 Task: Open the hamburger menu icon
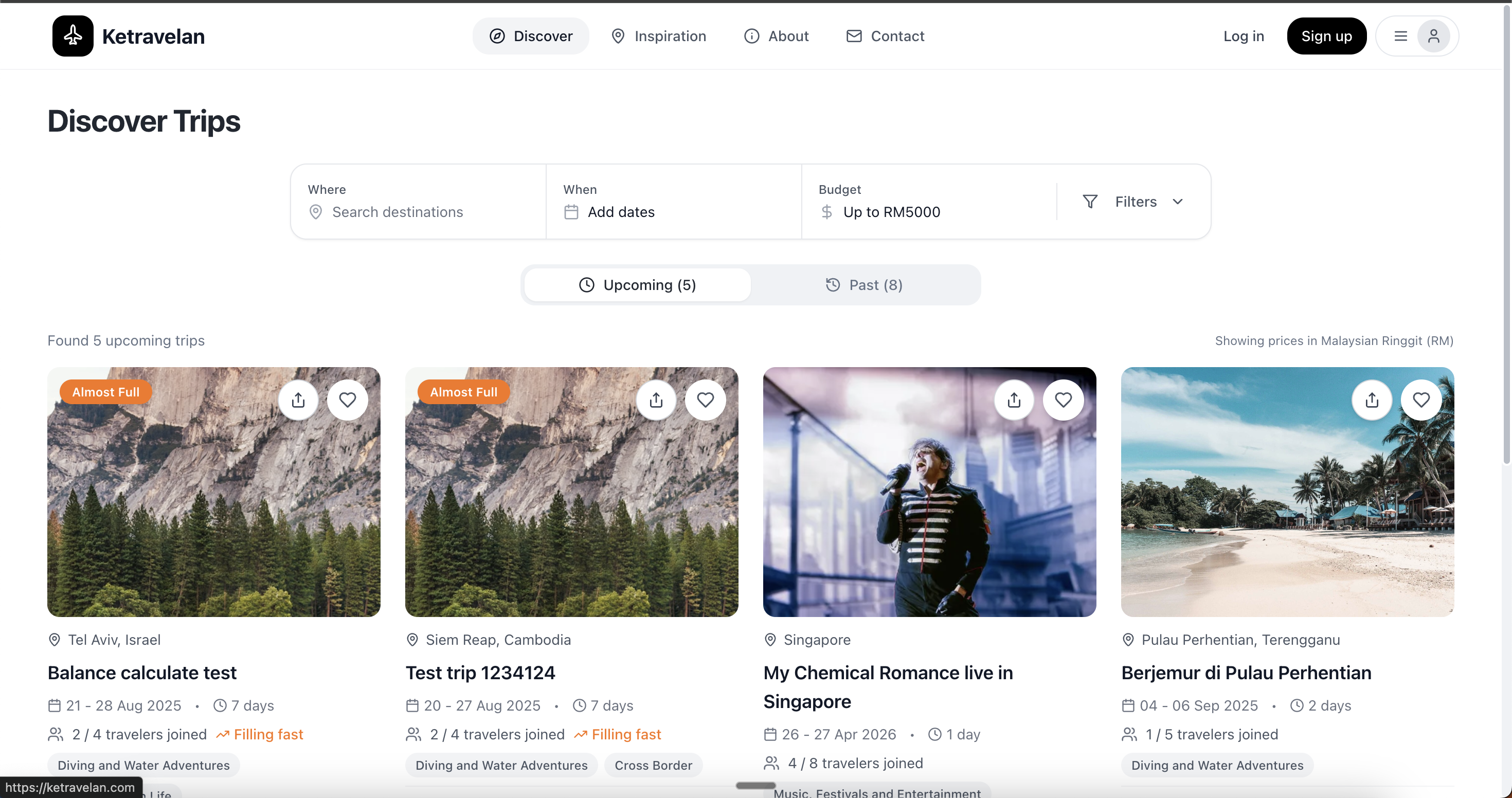[1400, 37]
